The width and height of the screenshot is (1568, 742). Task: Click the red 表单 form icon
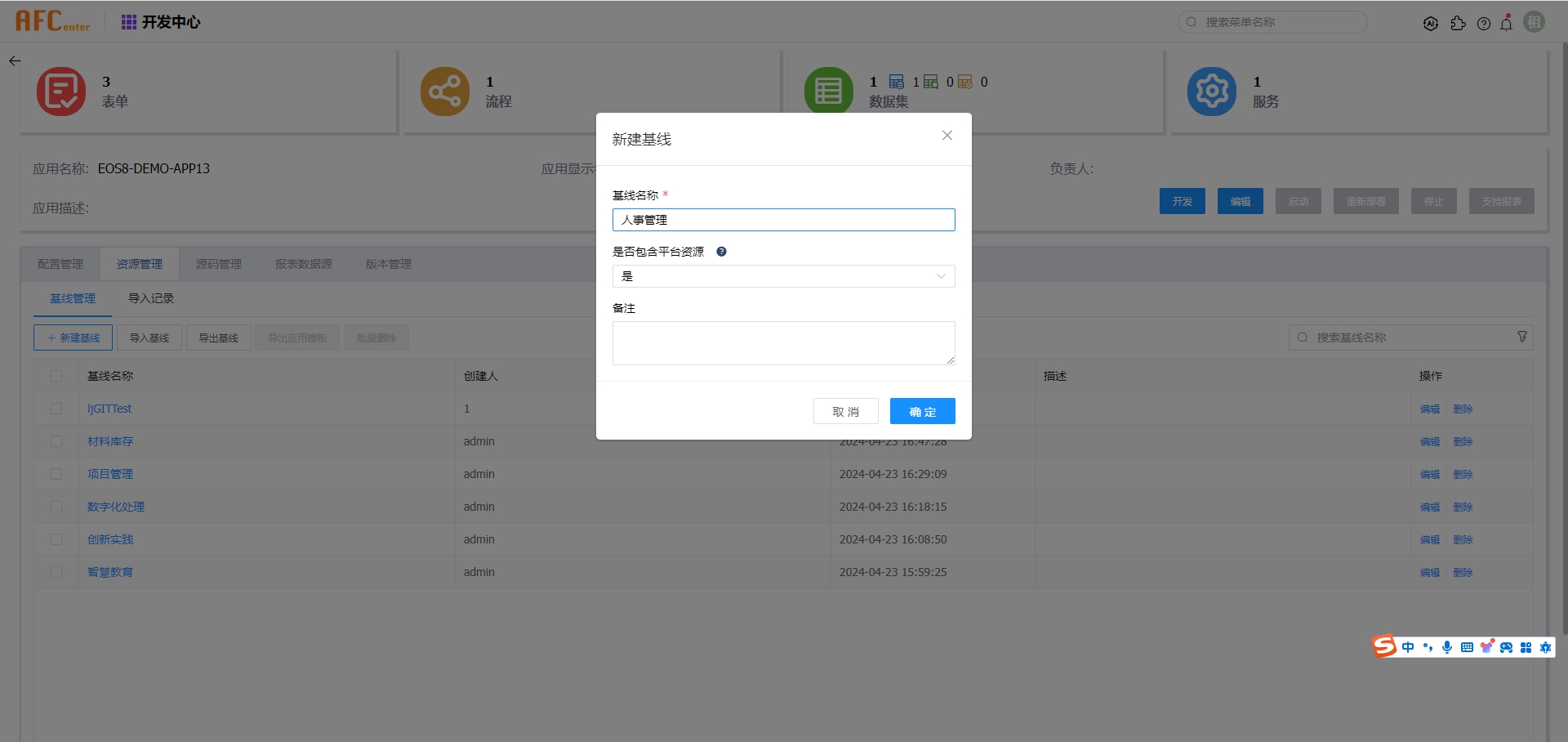(61, 92)
